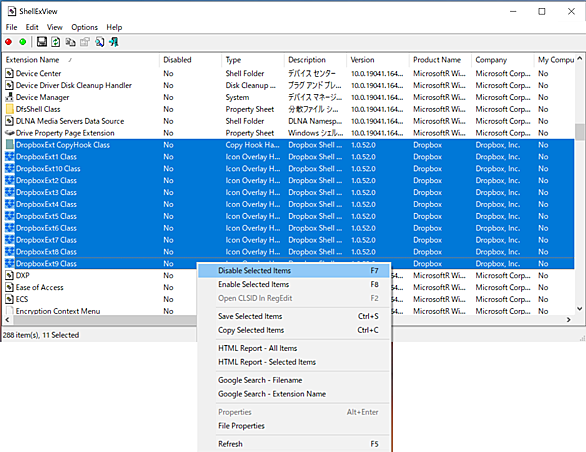Image resolution: width=586 pixels, height=452 pixels.
Task: Click the Exit toolbar icon
Action: click(114, 42)
